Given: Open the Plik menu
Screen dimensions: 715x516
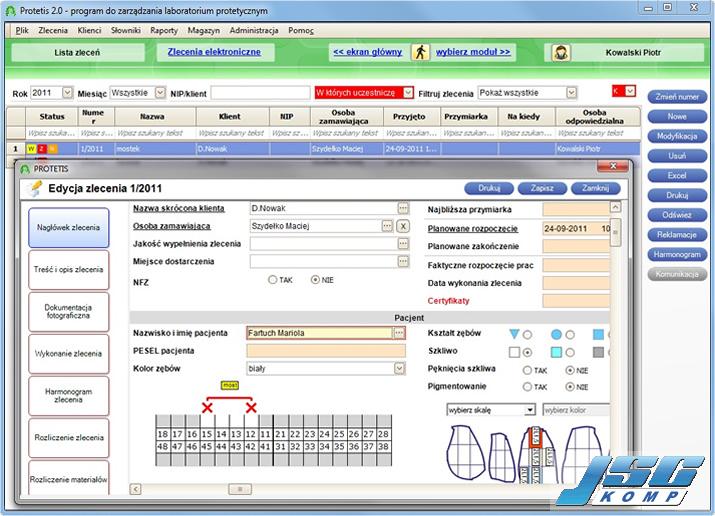Looking at the screenshot, I should pyautogui.click(x=21, y=31).
